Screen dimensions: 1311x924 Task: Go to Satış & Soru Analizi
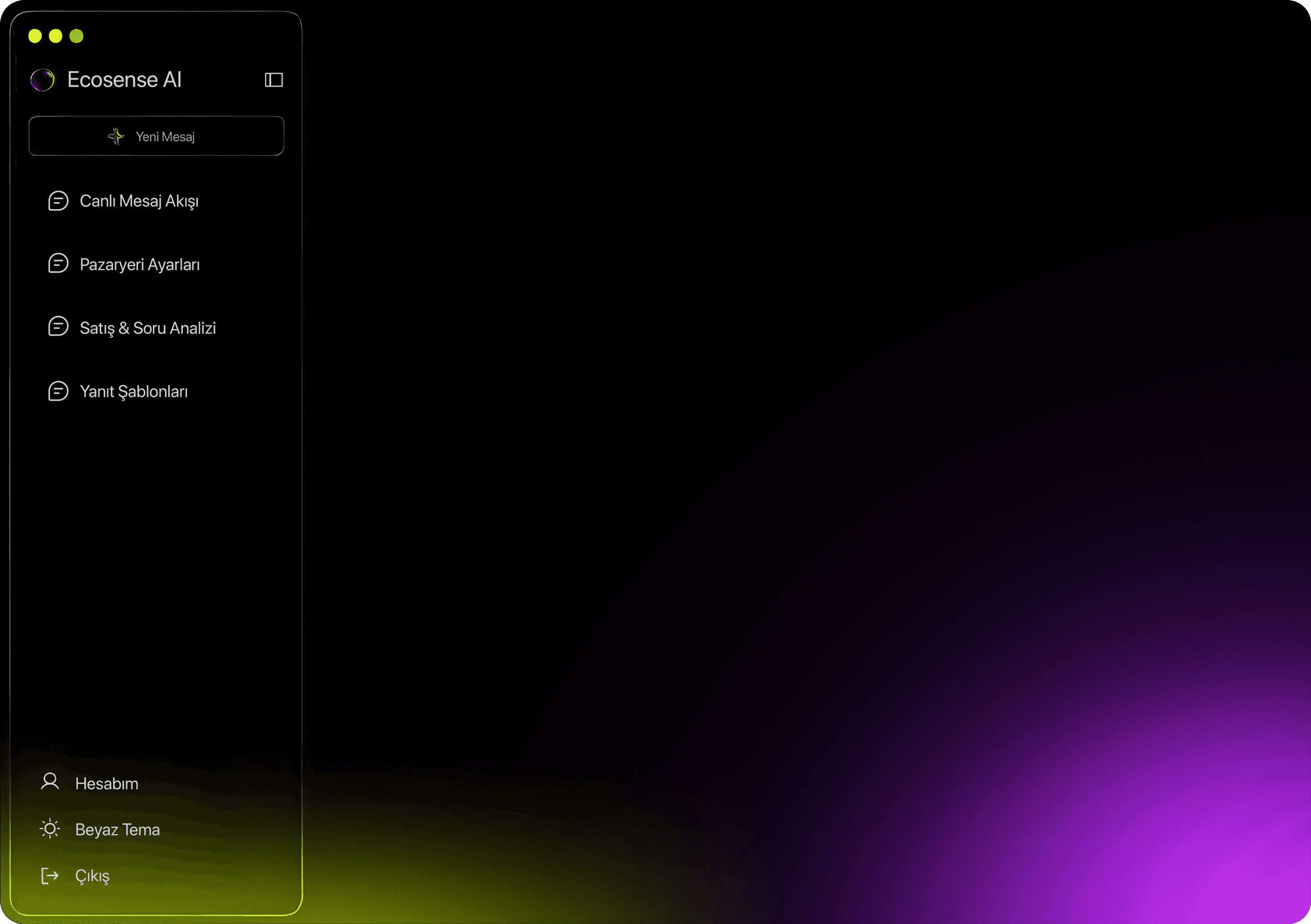pyautogui.click(x=148, y=328)
